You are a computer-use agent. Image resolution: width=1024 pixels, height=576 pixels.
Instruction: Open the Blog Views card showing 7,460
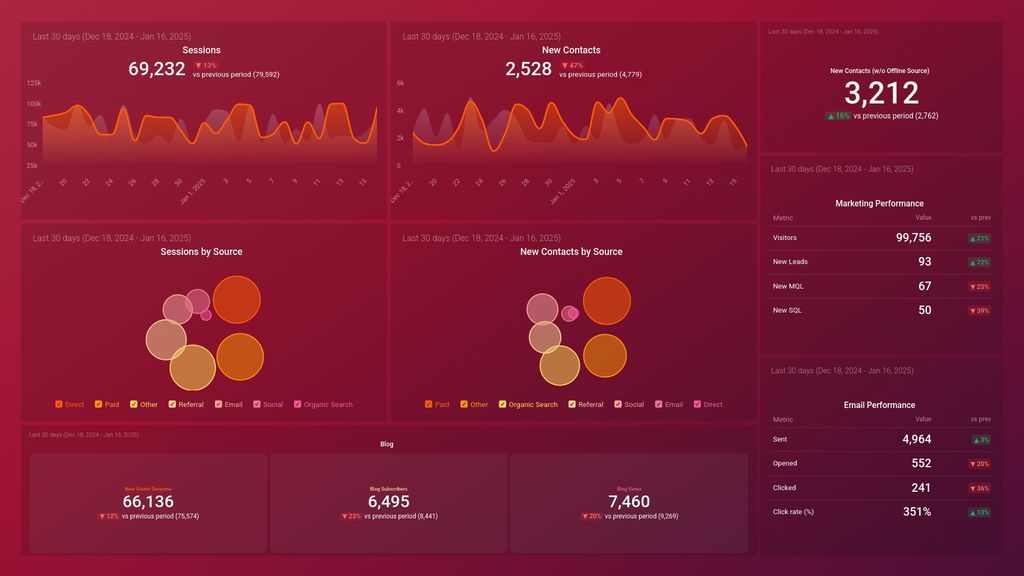coord(629,503)
